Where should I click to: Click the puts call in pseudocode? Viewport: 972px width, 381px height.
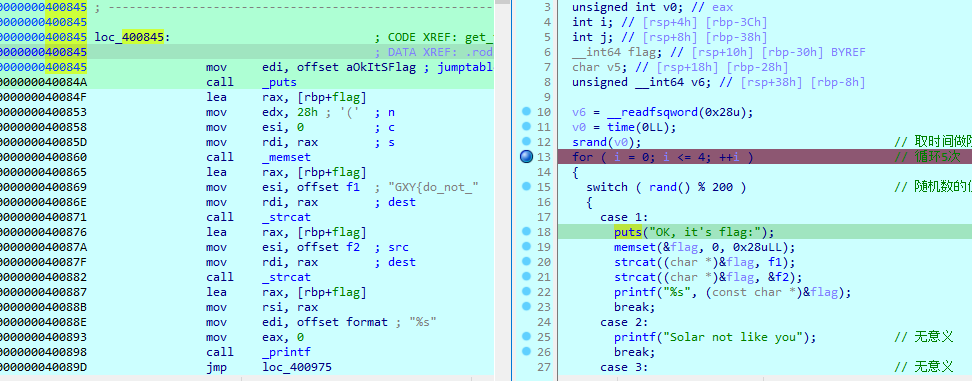pos(627,232)
